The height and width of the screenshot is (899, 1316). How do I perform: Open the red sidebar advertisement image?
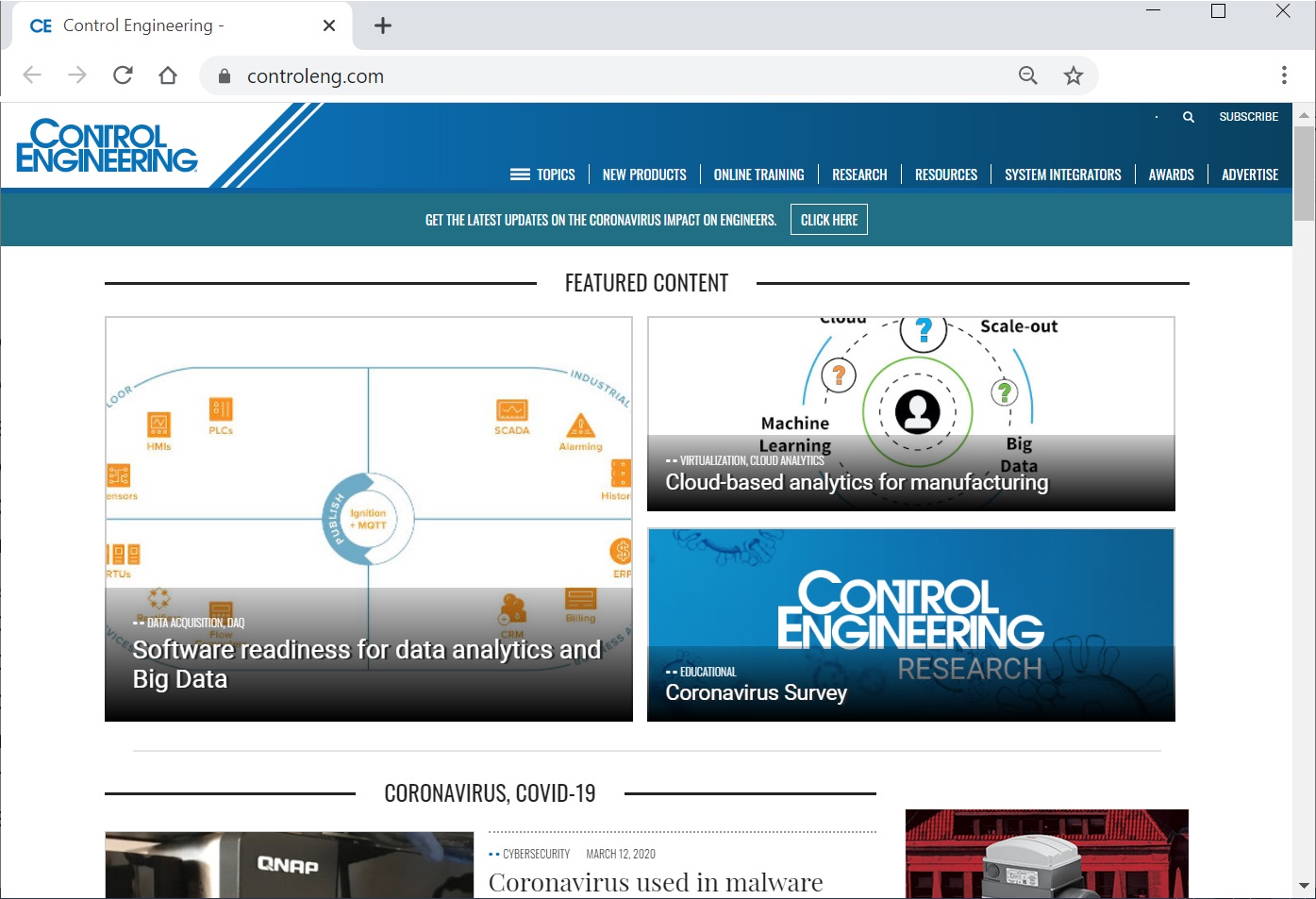click(1047, 854)
